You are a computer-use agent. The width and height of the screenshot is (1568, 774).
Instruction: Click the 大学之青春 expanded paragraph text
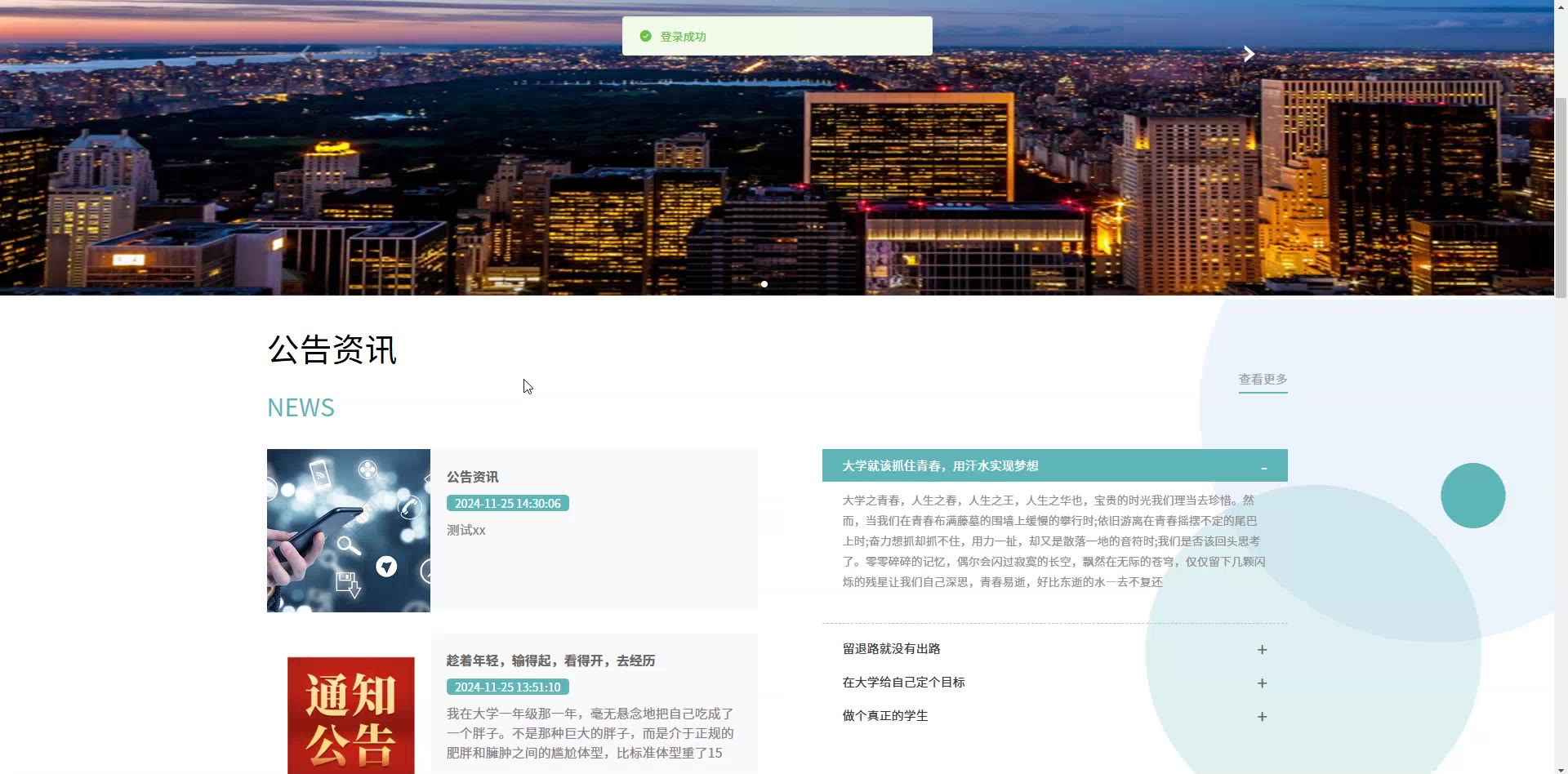pyautogui.click(x=1054, y=541)
